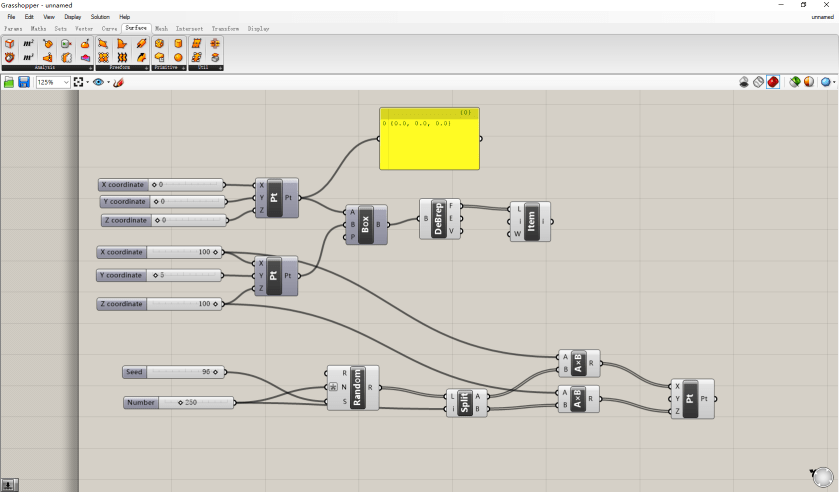This screenshot has width=839, height=492.
Task: Click the Save document floppy icon
Action: point(24,82)
